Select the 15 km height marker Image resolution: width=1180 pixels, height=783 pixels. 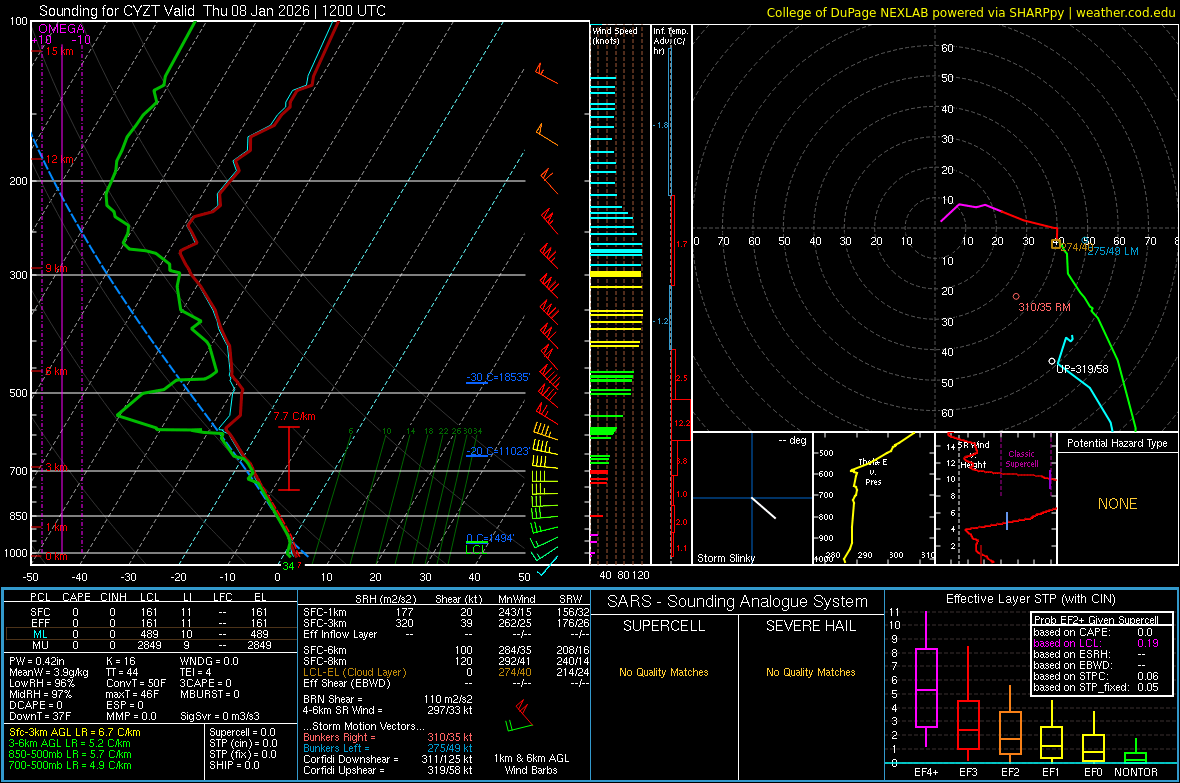[57, 51]
